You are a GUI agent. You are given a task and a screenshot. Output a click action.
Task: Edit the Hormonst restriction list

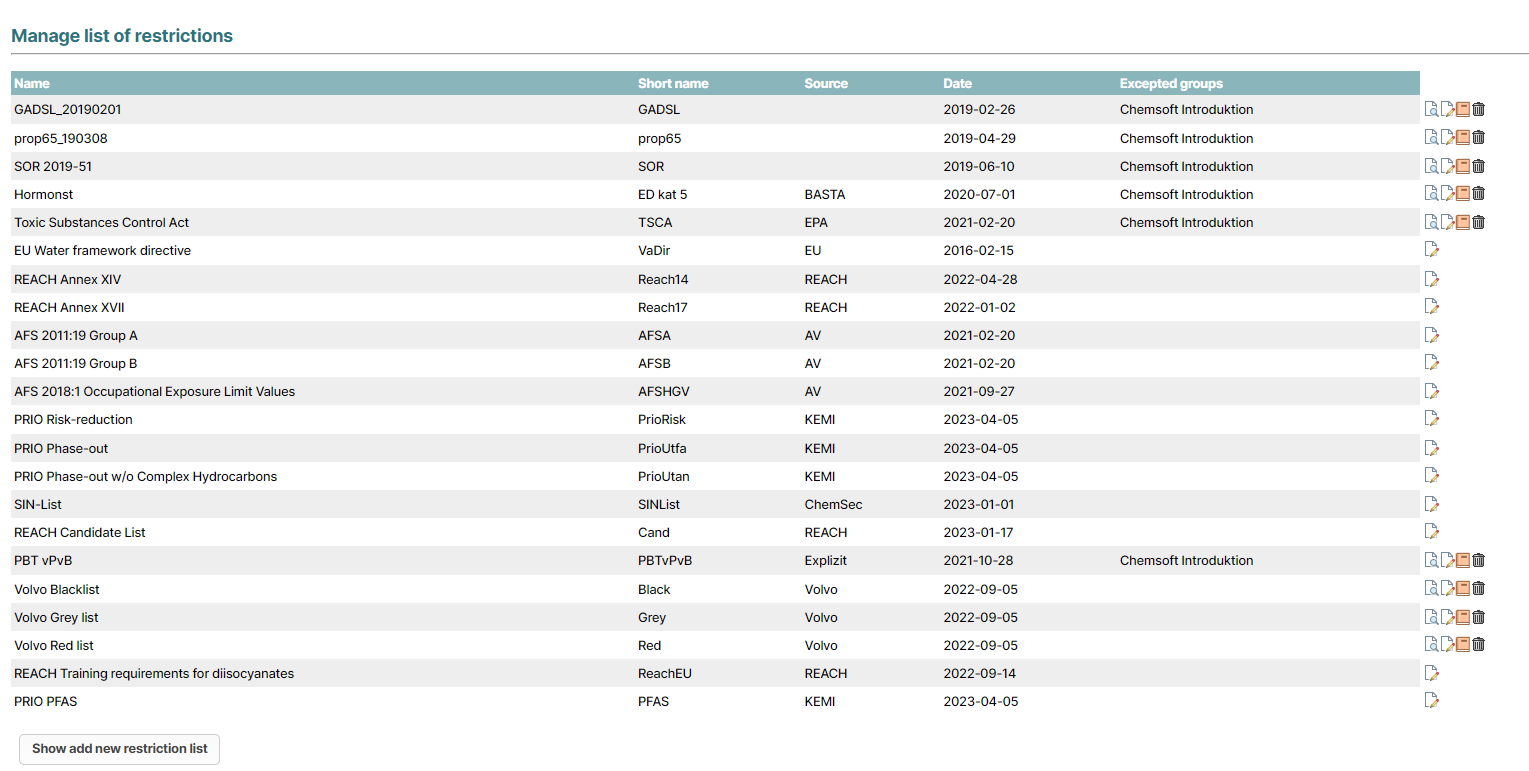[1447, 194]
